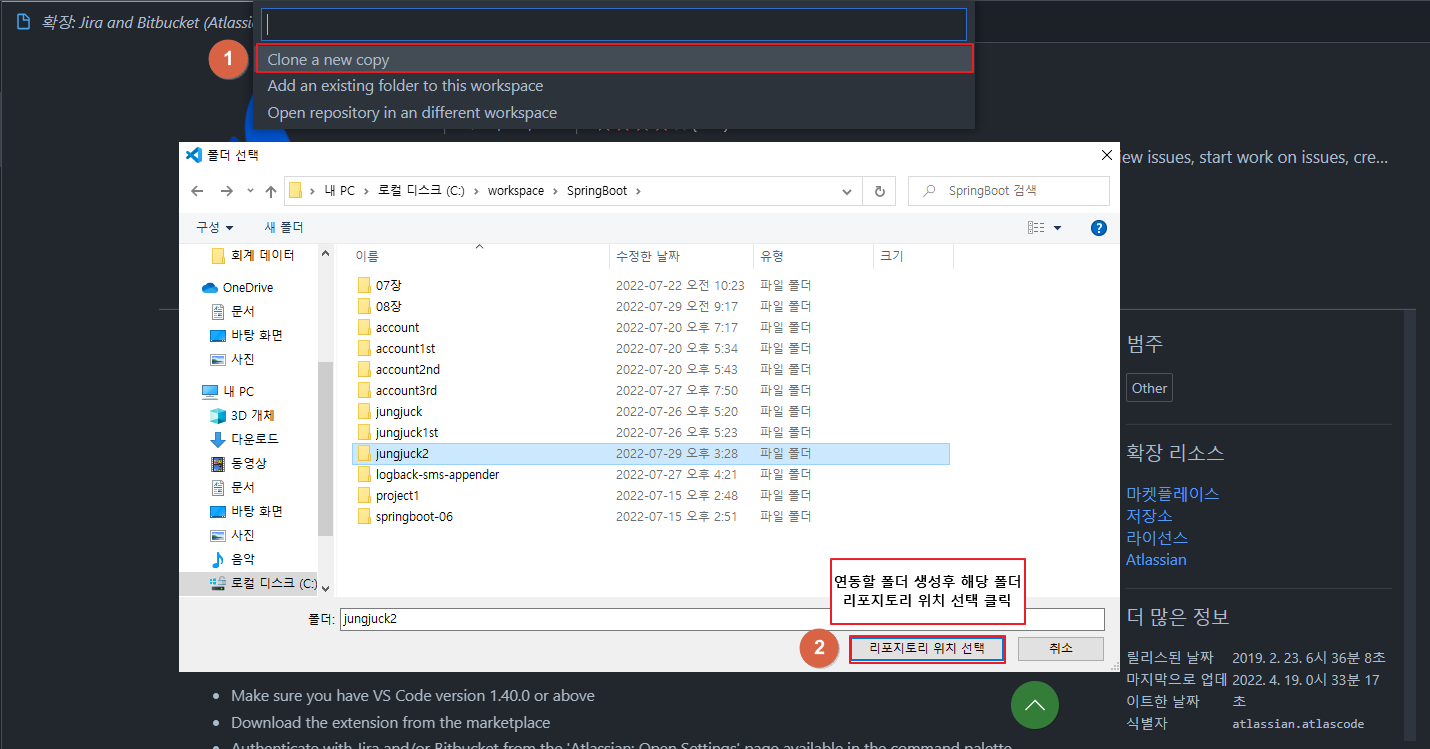Open '마켓플레이스' resource link
Screen dimensions: 1430x749
(1172, 494)
